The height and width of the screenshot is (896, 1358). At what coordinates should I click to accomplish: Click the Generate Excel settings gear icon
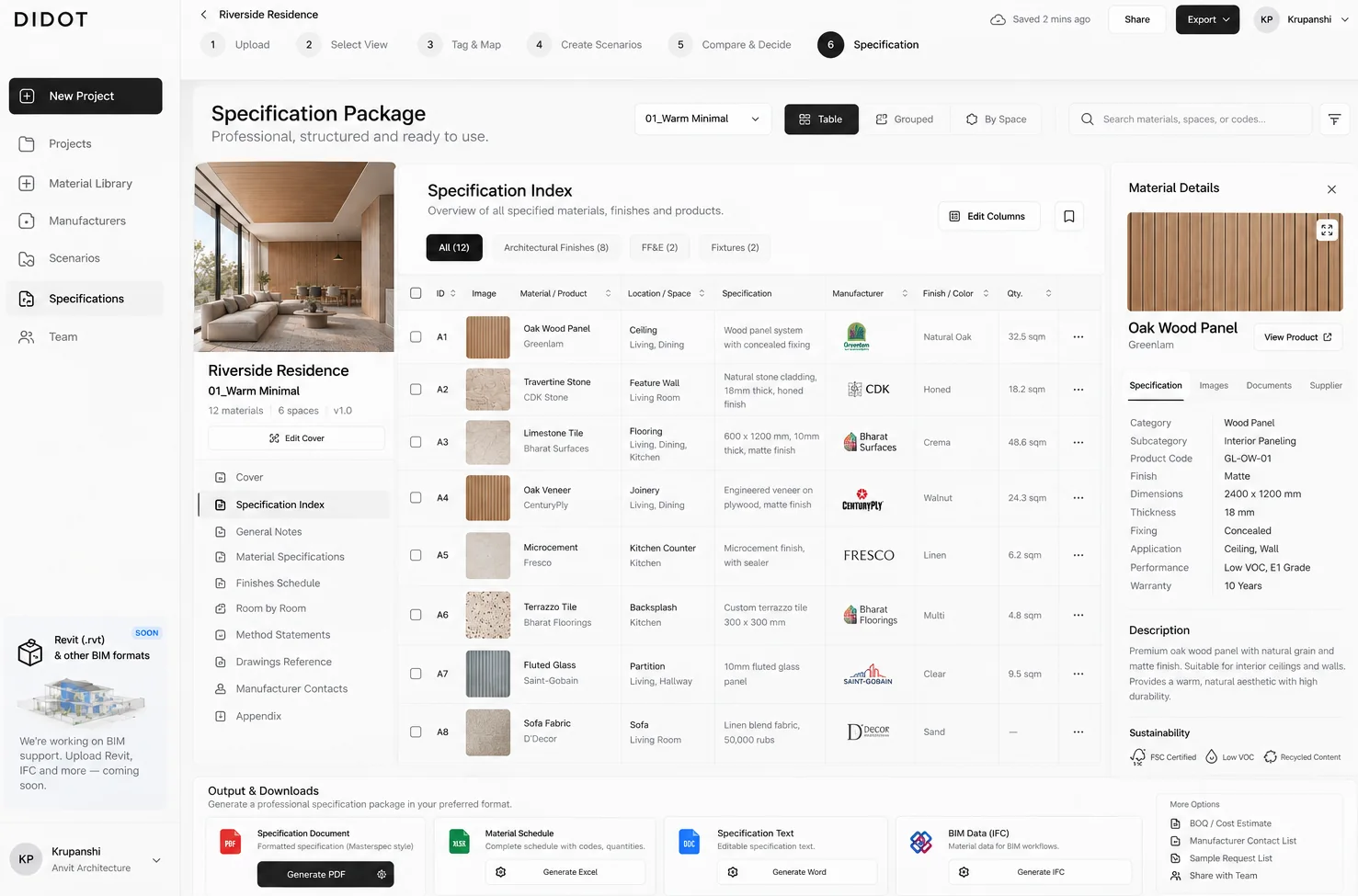[x=501, y=872]
